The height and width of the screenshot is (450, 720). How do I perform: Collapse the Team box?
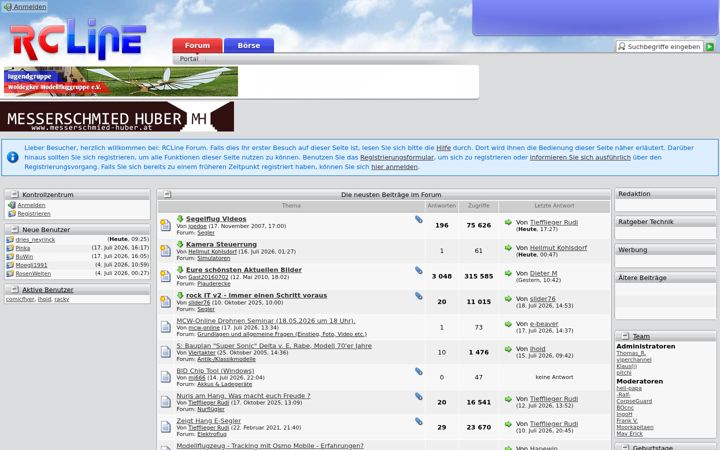point(625,336)
